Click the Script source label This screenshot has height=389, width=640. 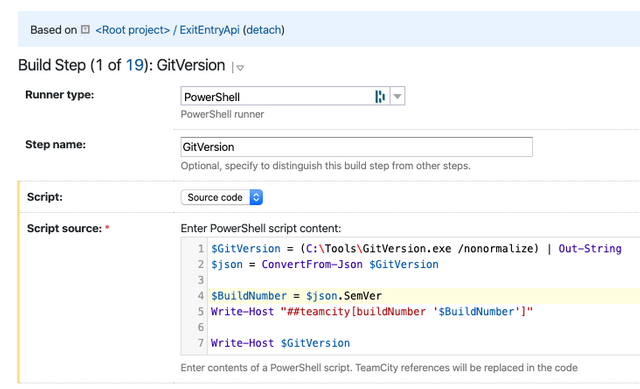pos(64,228)
